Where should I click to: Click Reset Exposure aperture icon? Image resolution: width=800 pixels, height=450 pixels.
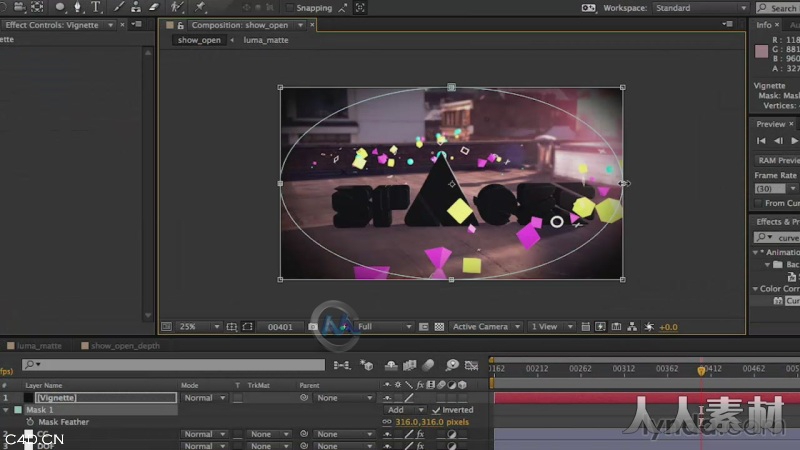[649, 327]
